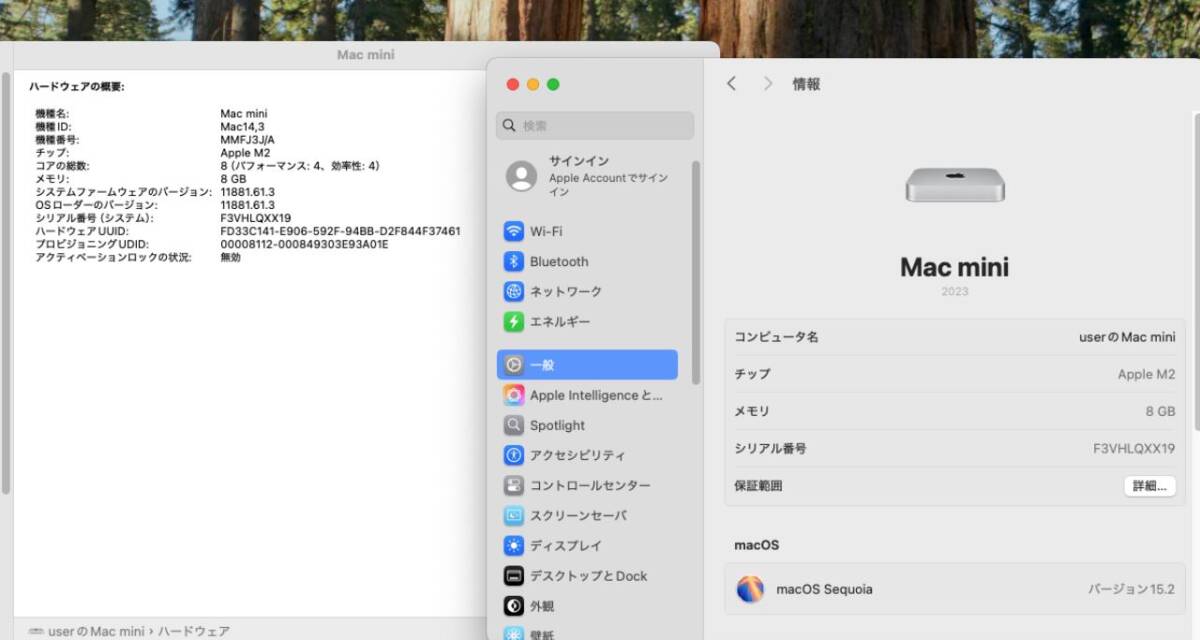Click the 詳細... warranty button
Image resolution: width=1200 pixels, height=640 pixels.
pyautogui.click(x=1149, y=486)
